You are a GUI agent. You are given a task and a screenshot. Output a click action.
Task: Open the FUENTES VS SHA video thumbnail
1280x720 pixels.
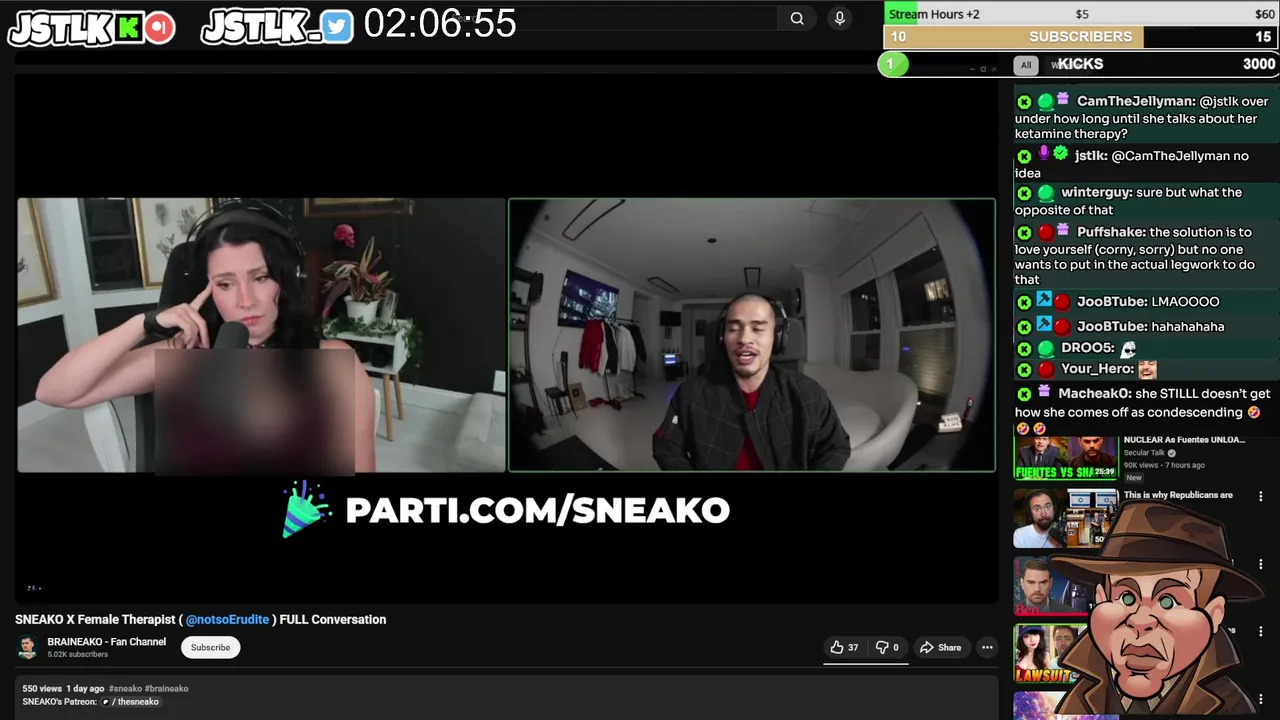(x=1065, y=456)
